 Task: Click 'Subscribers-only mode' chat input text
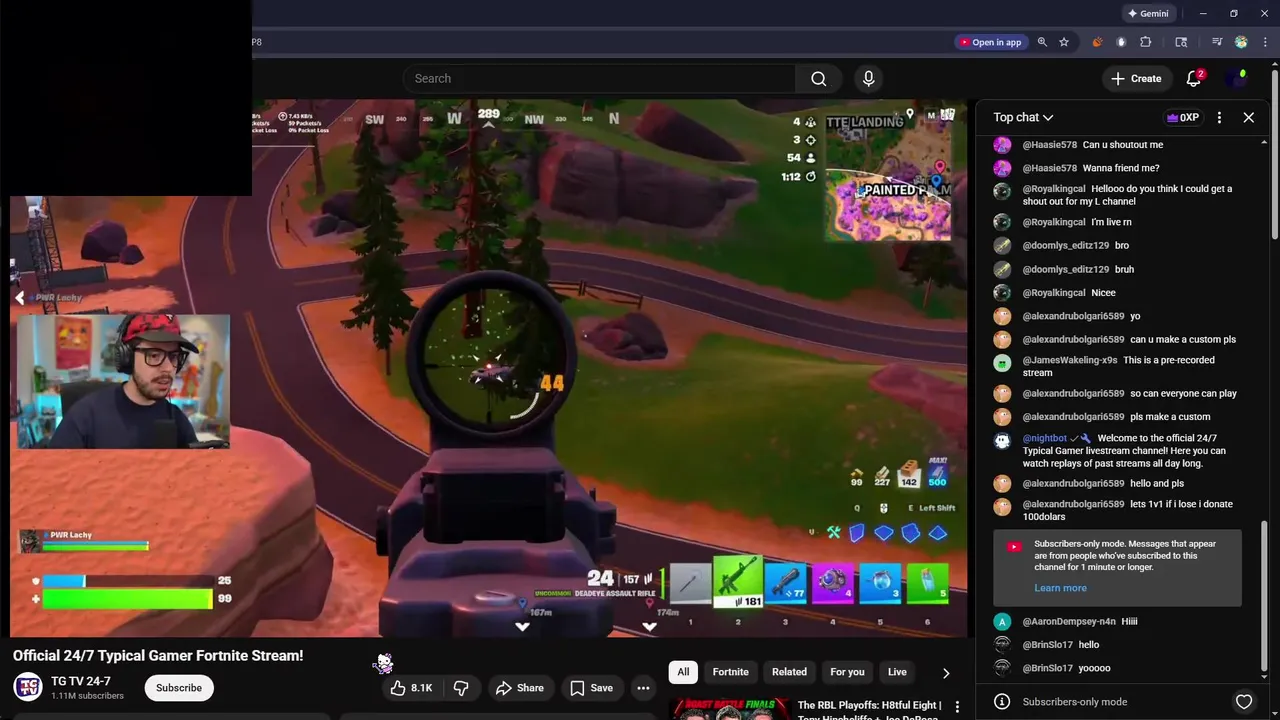(1075, 702)
